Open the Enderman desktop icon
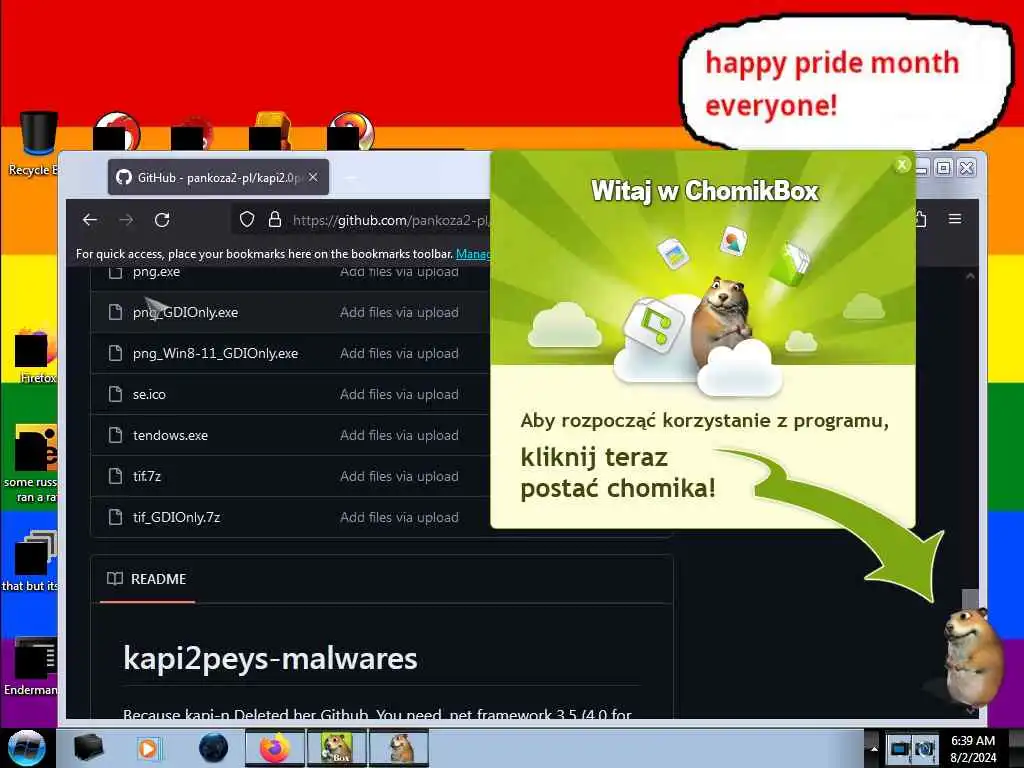This screenshot has width=1024, height=768. point(31,666)
